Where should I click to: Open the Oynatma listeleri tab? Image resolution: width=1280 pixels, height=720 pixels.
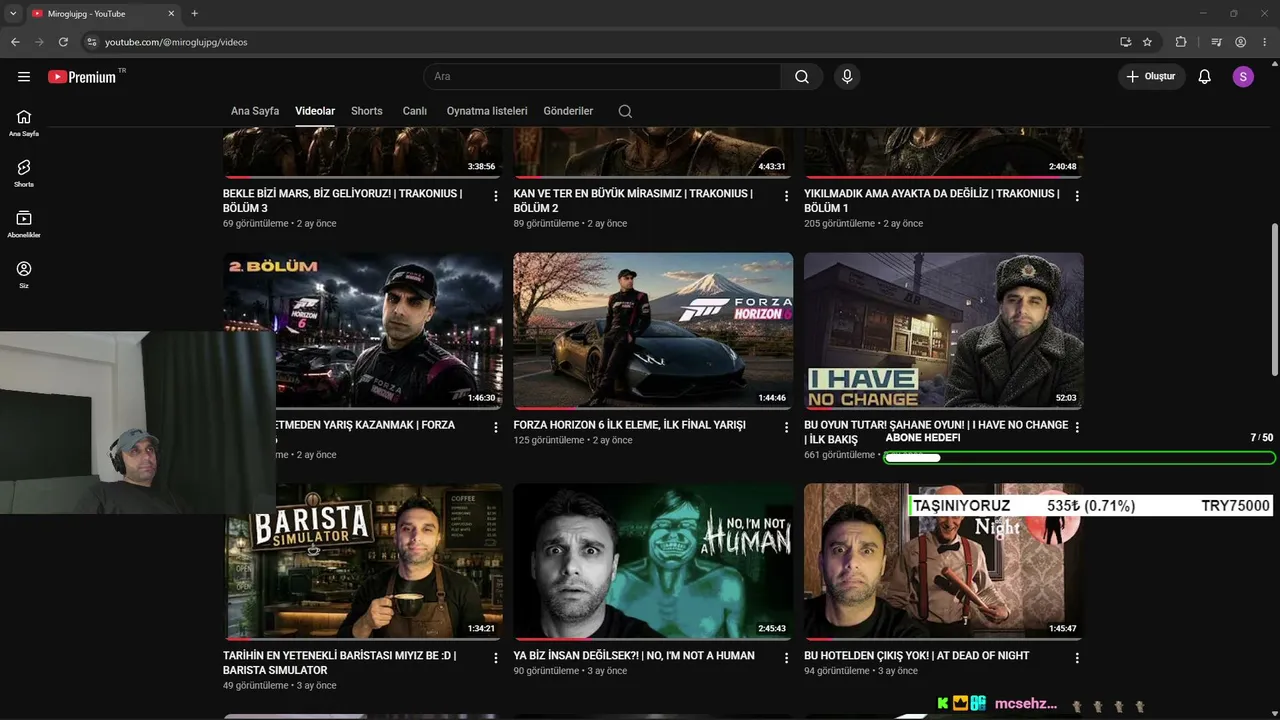pos(487,111)
